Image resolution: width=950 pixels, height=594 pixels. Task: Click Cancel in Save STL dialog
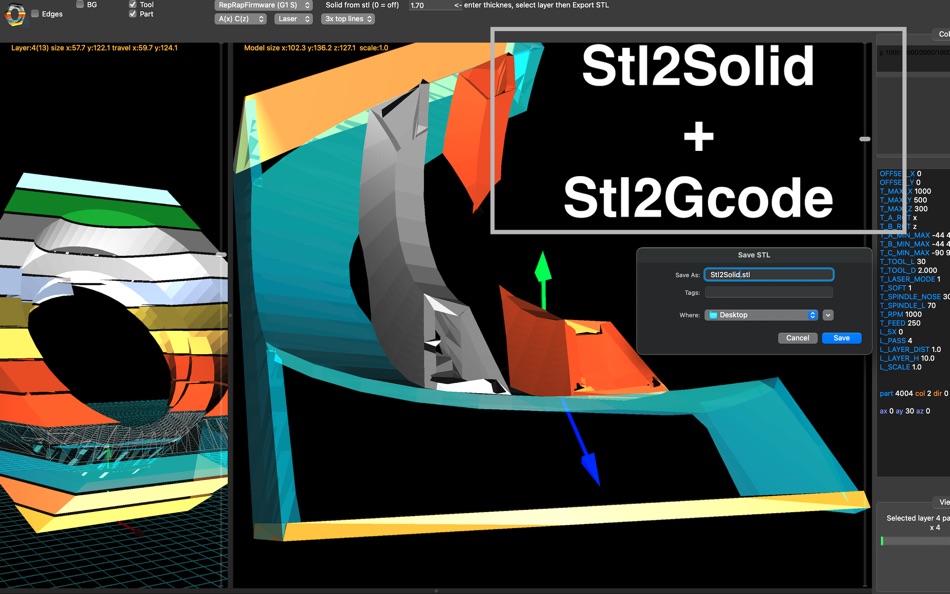click(x=797, y=338)
